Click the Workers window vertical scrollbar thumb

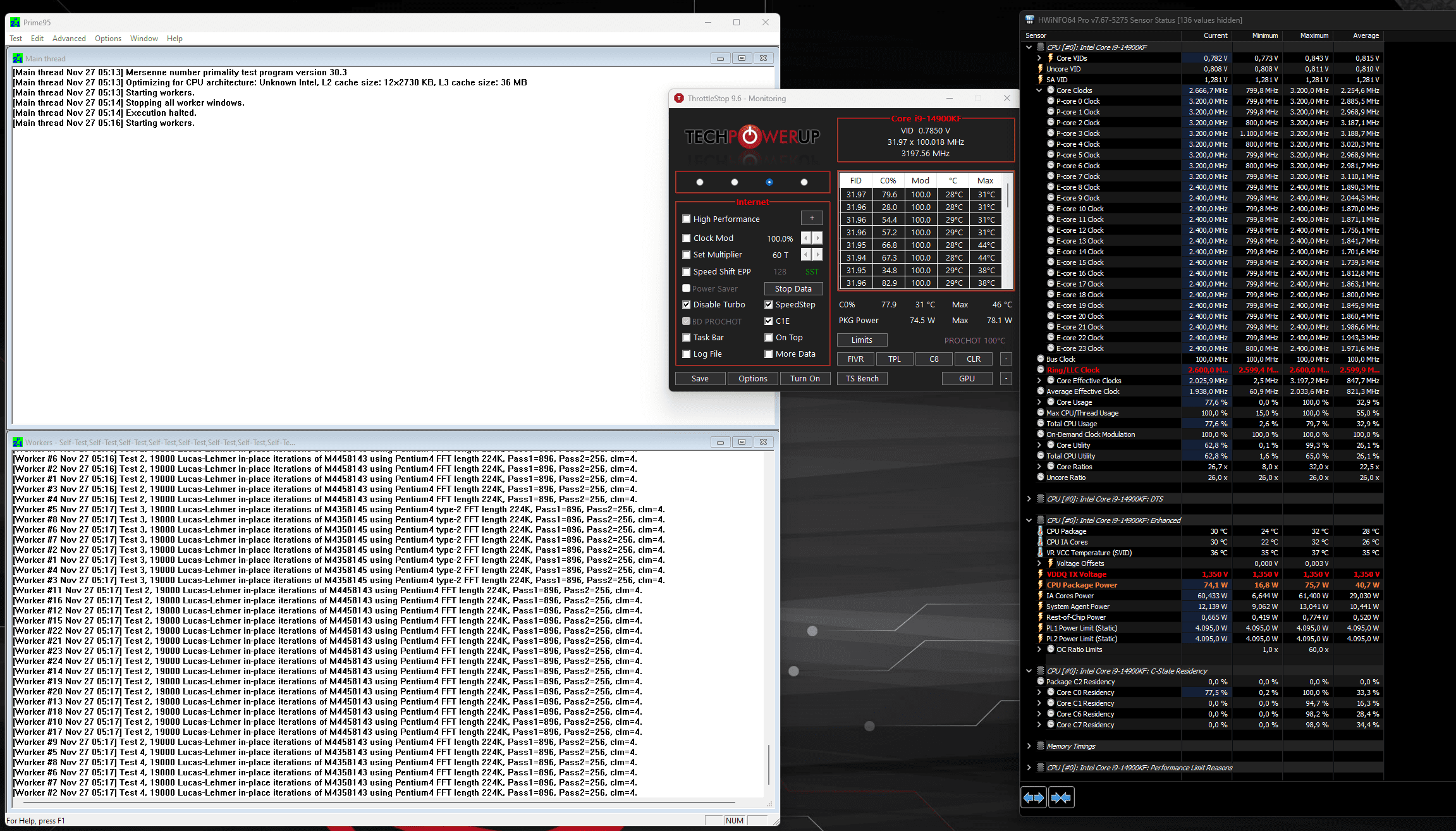769,764
